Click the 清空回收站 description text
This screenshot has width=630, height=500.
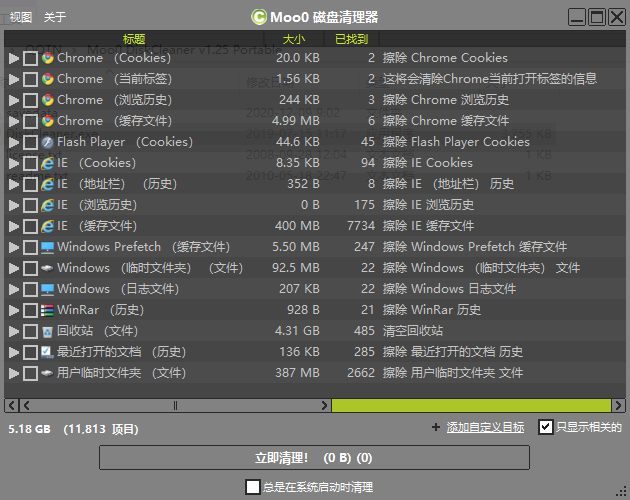pos(413,331)
